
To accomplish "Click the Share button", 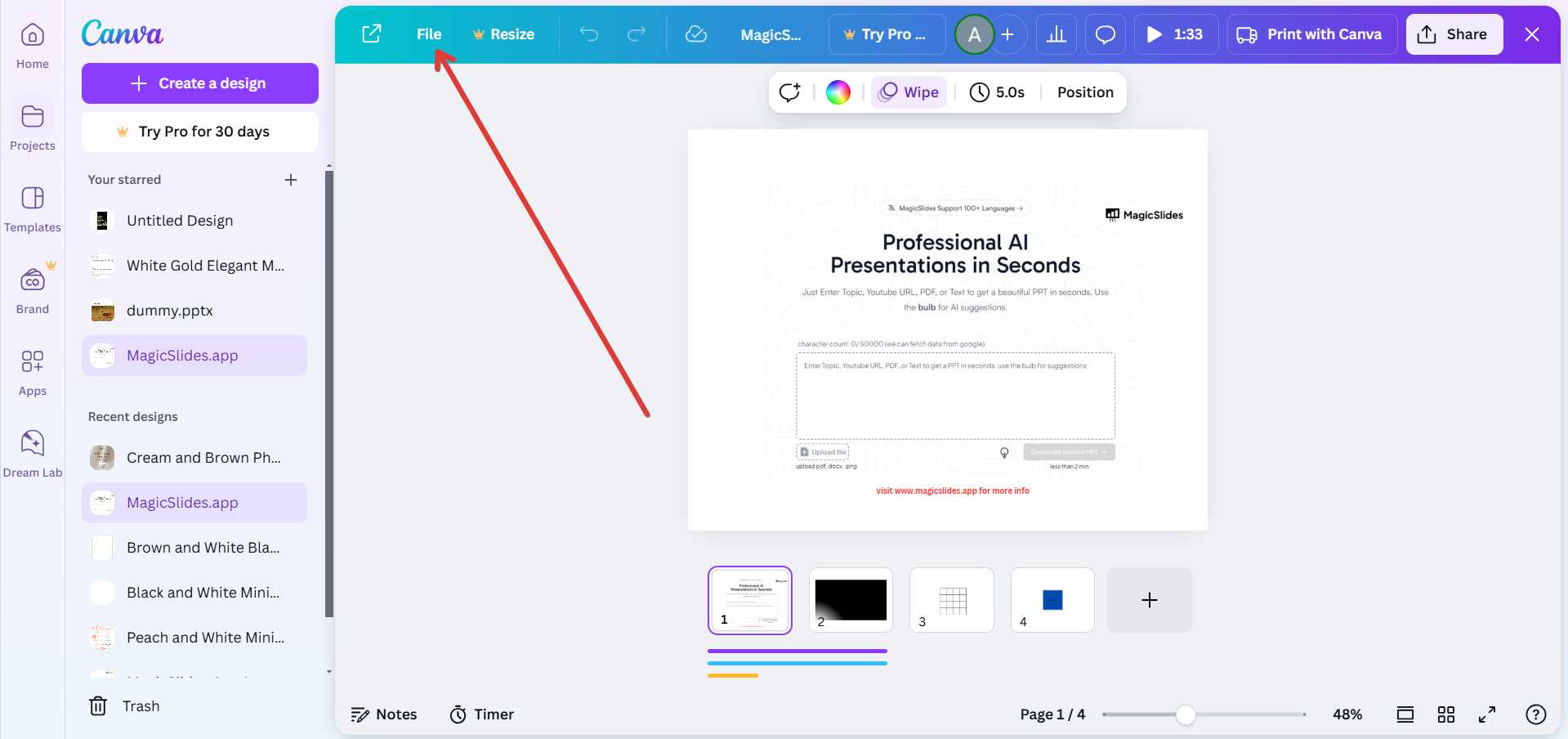I will tap(1454, 34).
